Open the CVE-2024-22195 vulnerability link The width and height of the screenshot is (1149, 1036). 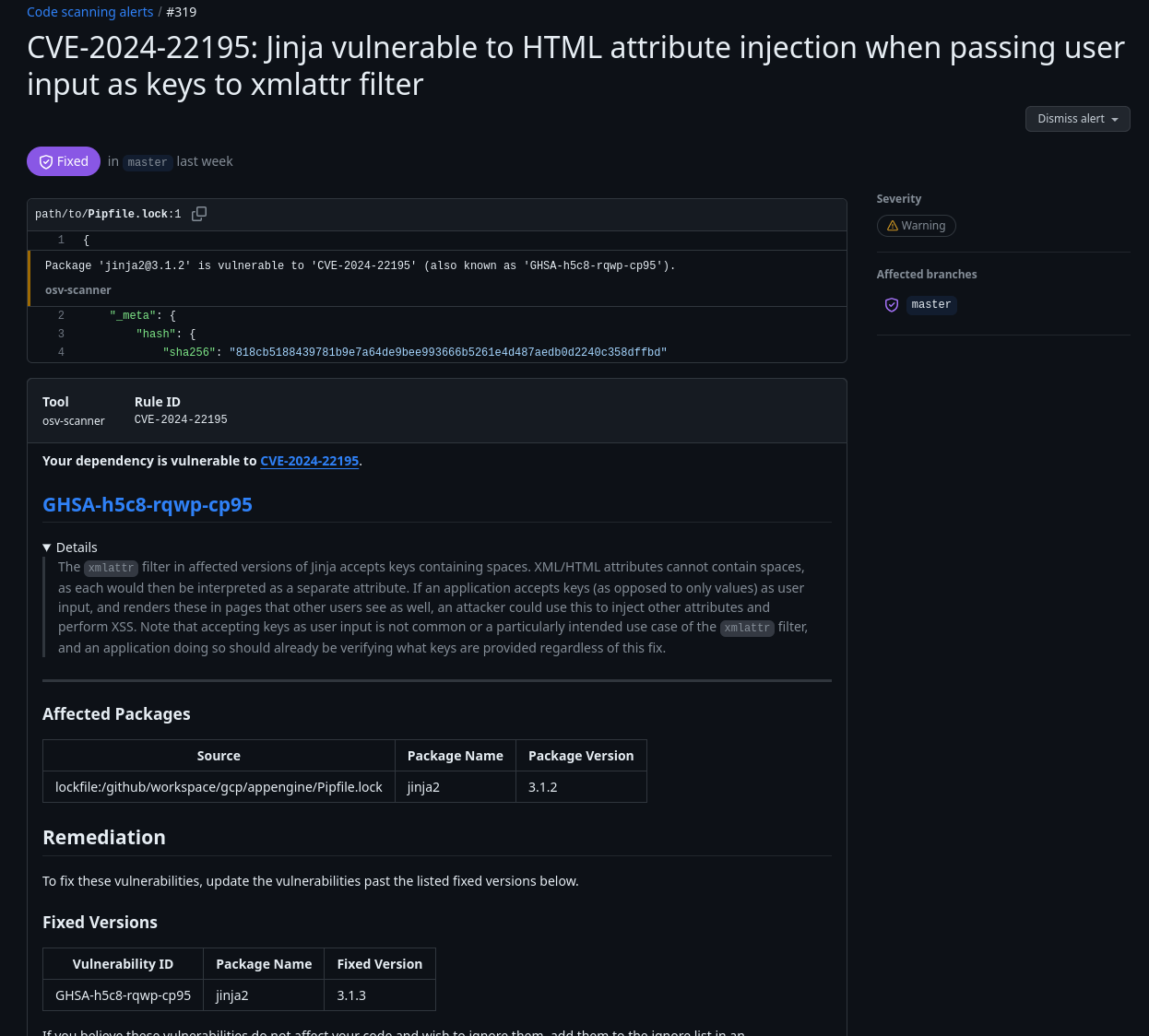[309, 461]
